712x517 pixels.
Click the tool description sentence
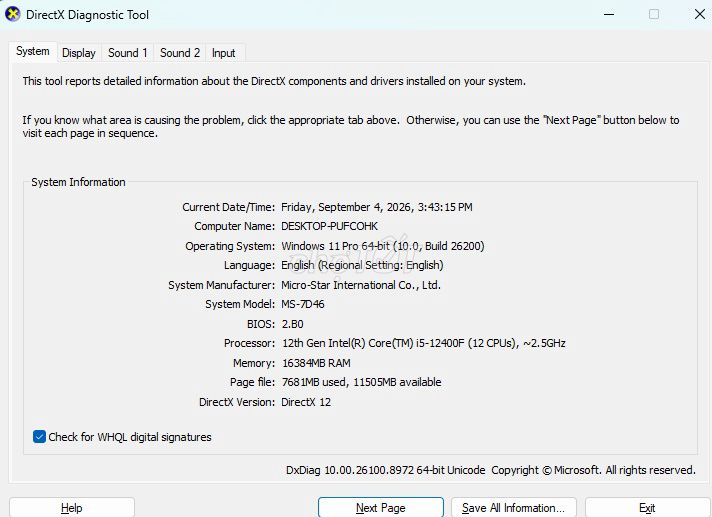[x=274, y=81]
